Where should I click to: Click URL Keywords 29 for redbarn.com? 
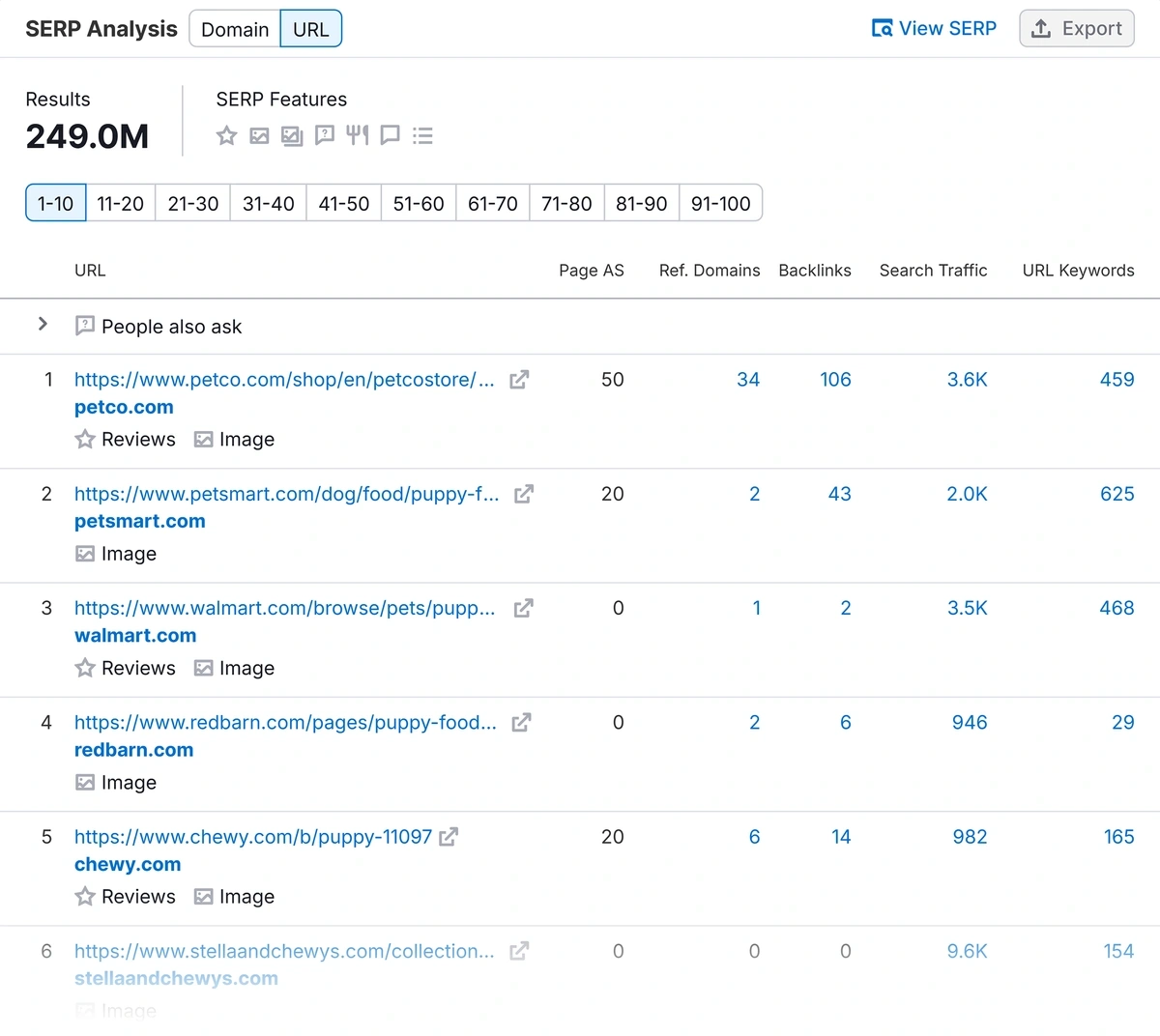click(x=1123, y=722)
